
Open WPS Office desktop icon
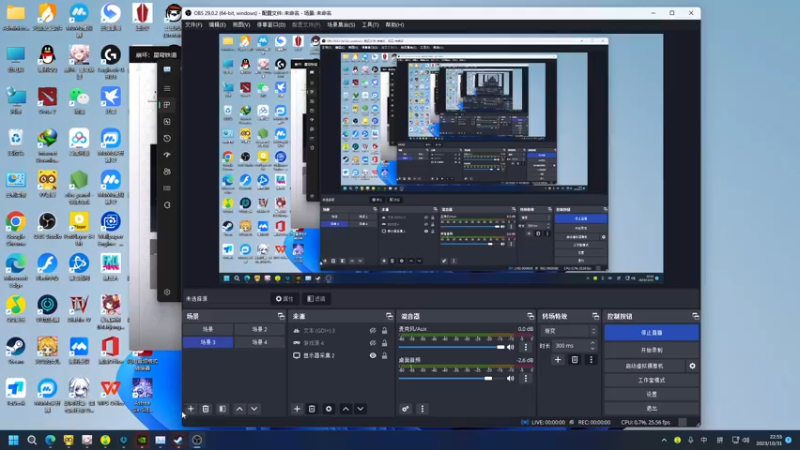pyautogui.click(x=111, y=392)
